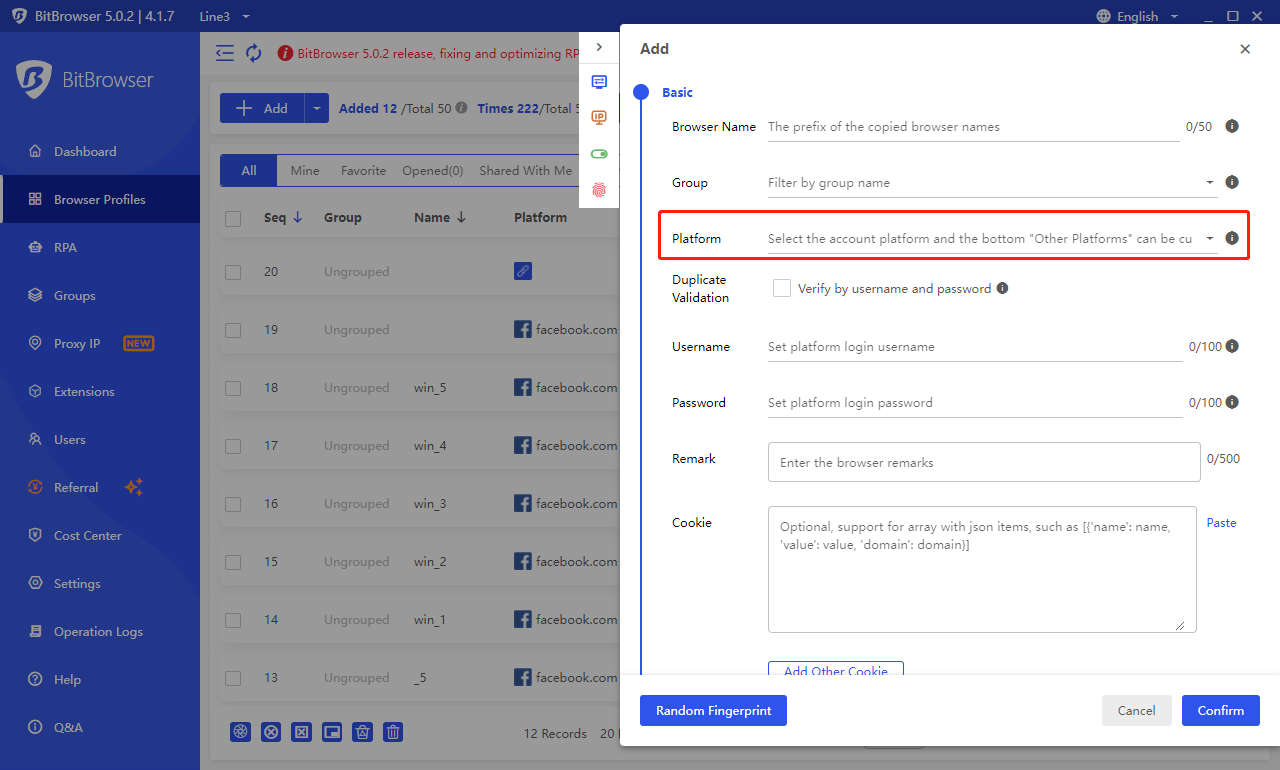
Task: Select the checkbox for profile win_4
Action: tap(233, 446)
